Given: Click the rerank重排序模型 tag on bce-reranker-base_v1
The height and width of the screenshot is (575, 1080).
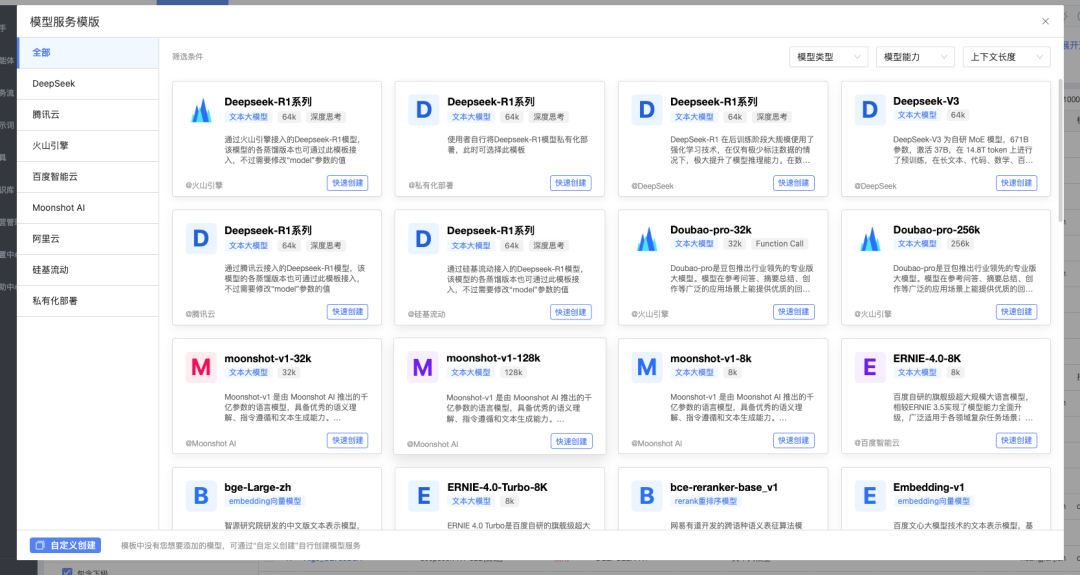Looking at the screenshot, I should coord(705,501).
